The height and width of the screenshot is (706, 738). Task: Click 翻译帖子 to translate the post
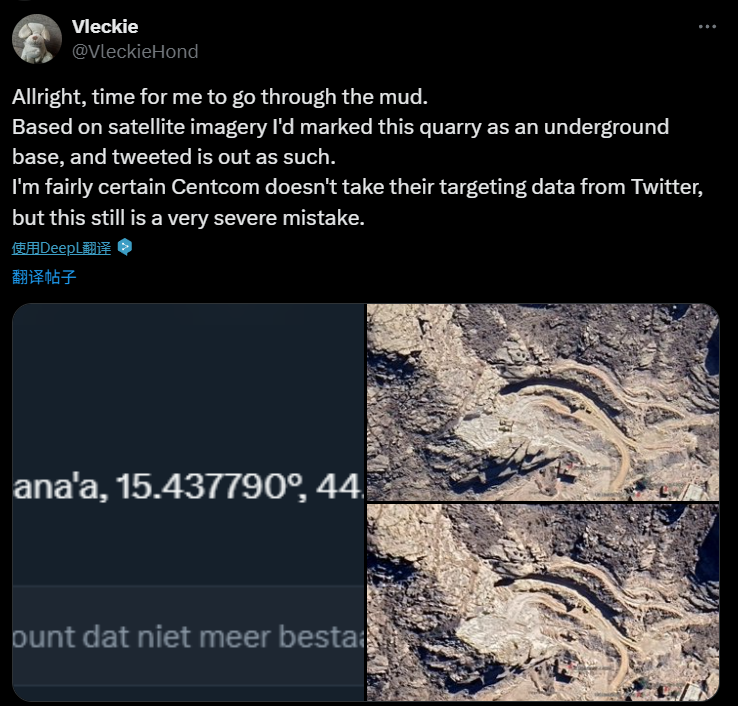coord(44,277)
